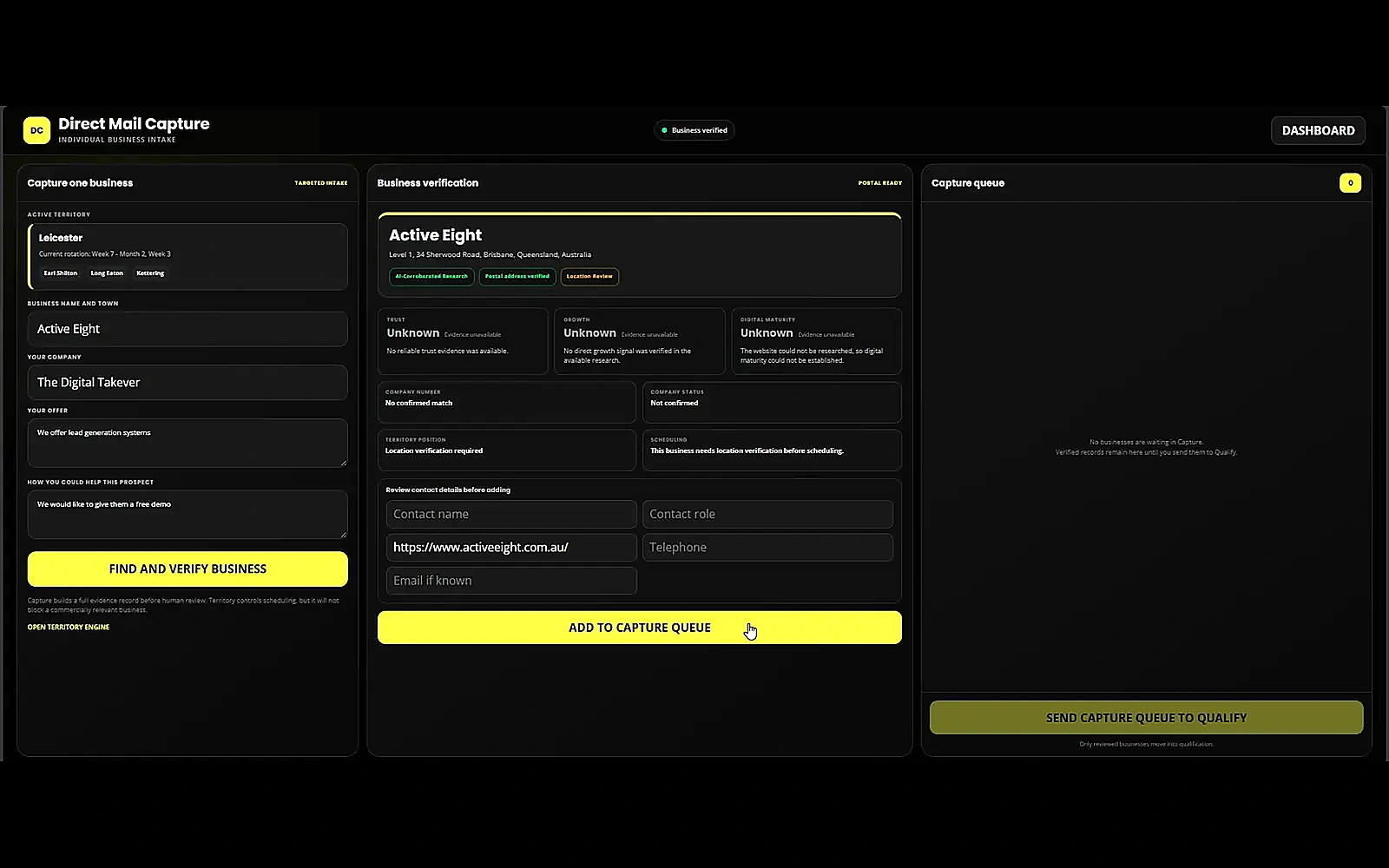The height and width of the screenshot is (868, 1389).
Task: Focus the Business name and town field
Action: click(188, 329)
